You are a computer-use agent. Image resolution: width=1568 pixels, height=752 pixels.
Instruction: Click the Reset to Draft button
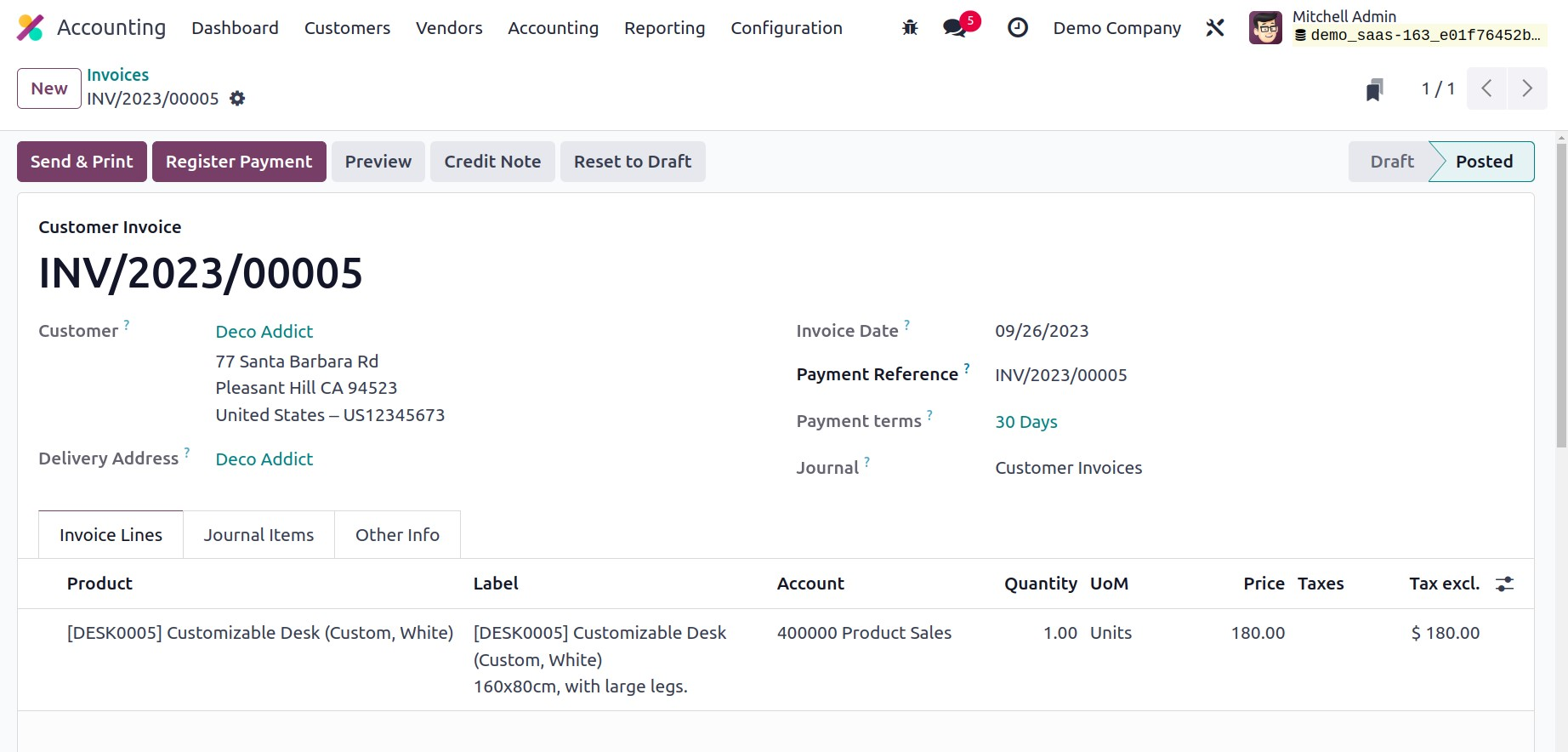[x=632, y=162]
